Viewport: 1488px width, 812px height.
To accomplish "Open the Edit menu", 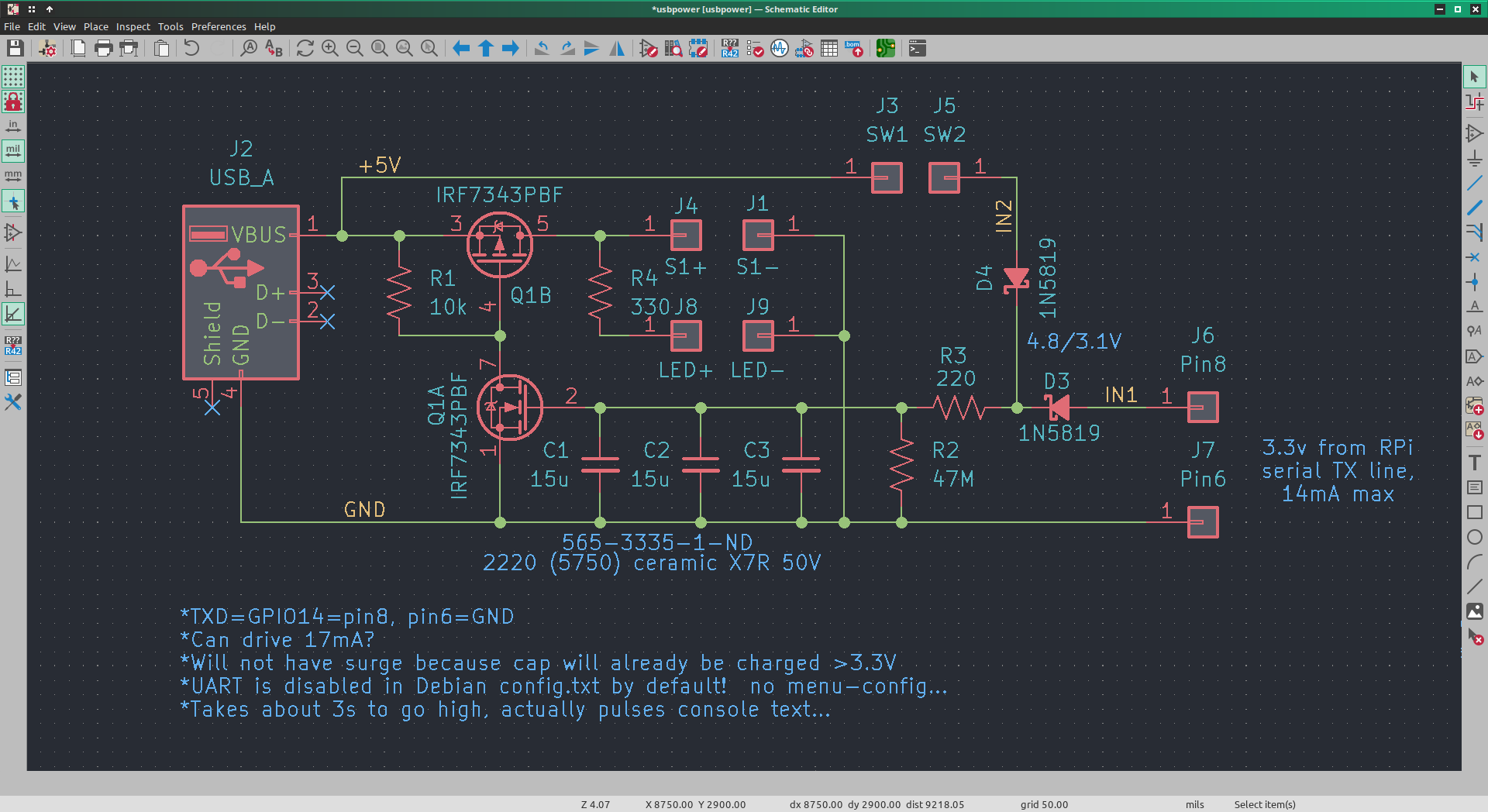I will [36, 26].
